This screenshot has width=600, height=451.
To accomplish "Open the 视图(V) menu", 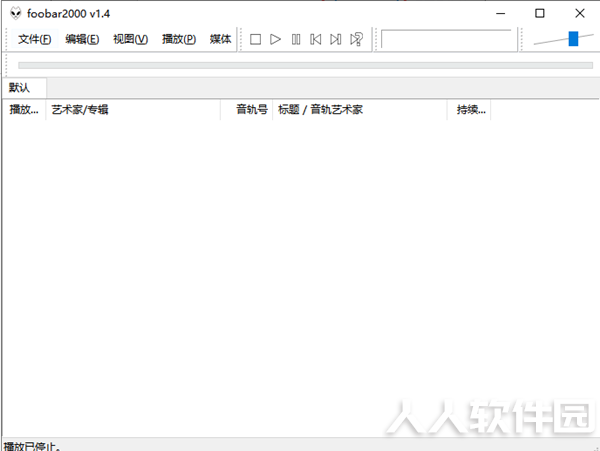I will tap(130, 39).
